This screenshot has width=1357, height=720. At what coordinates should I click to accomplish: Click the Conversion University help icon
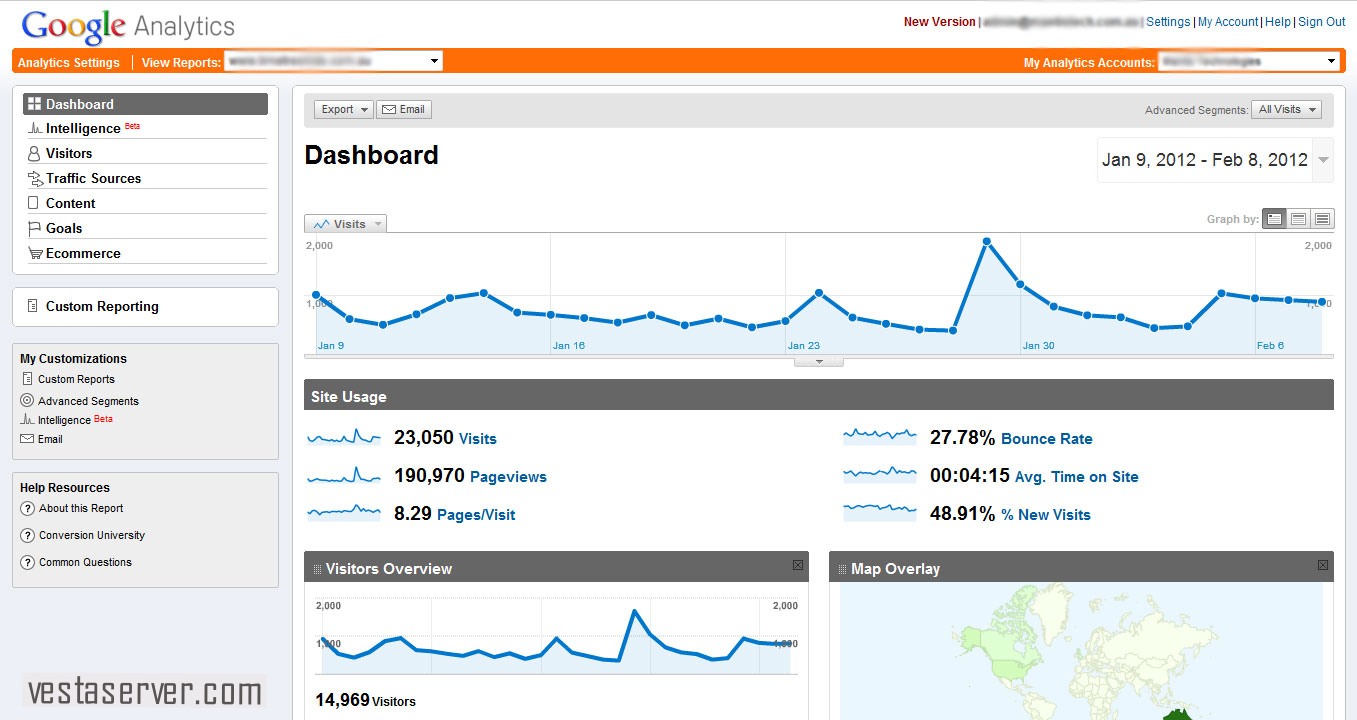[x=28, y=535]
